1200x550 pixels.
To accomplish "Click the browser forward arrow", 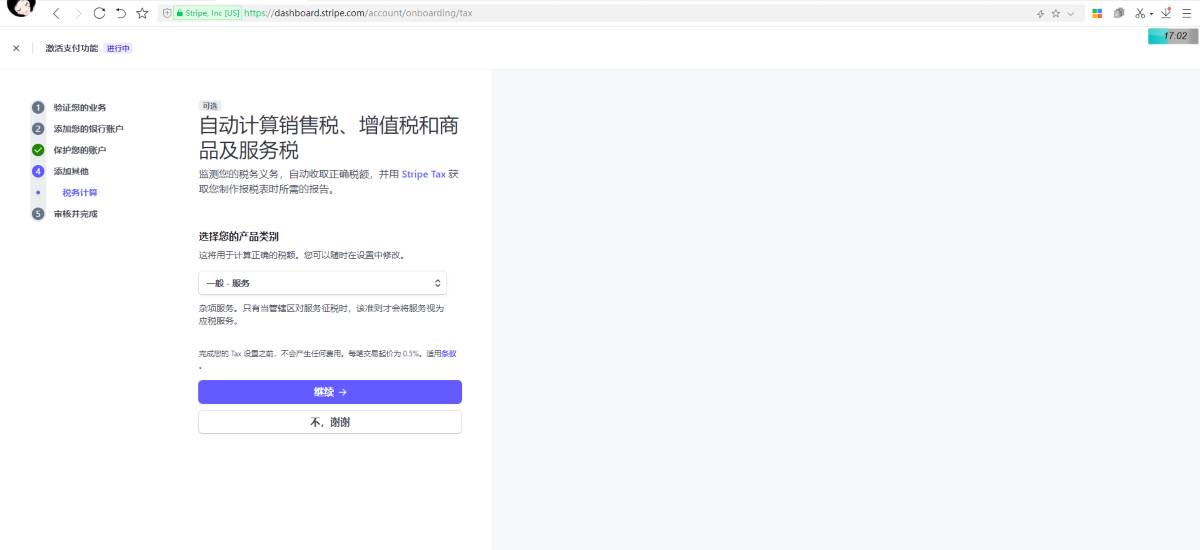I will (x=78, y=14).
